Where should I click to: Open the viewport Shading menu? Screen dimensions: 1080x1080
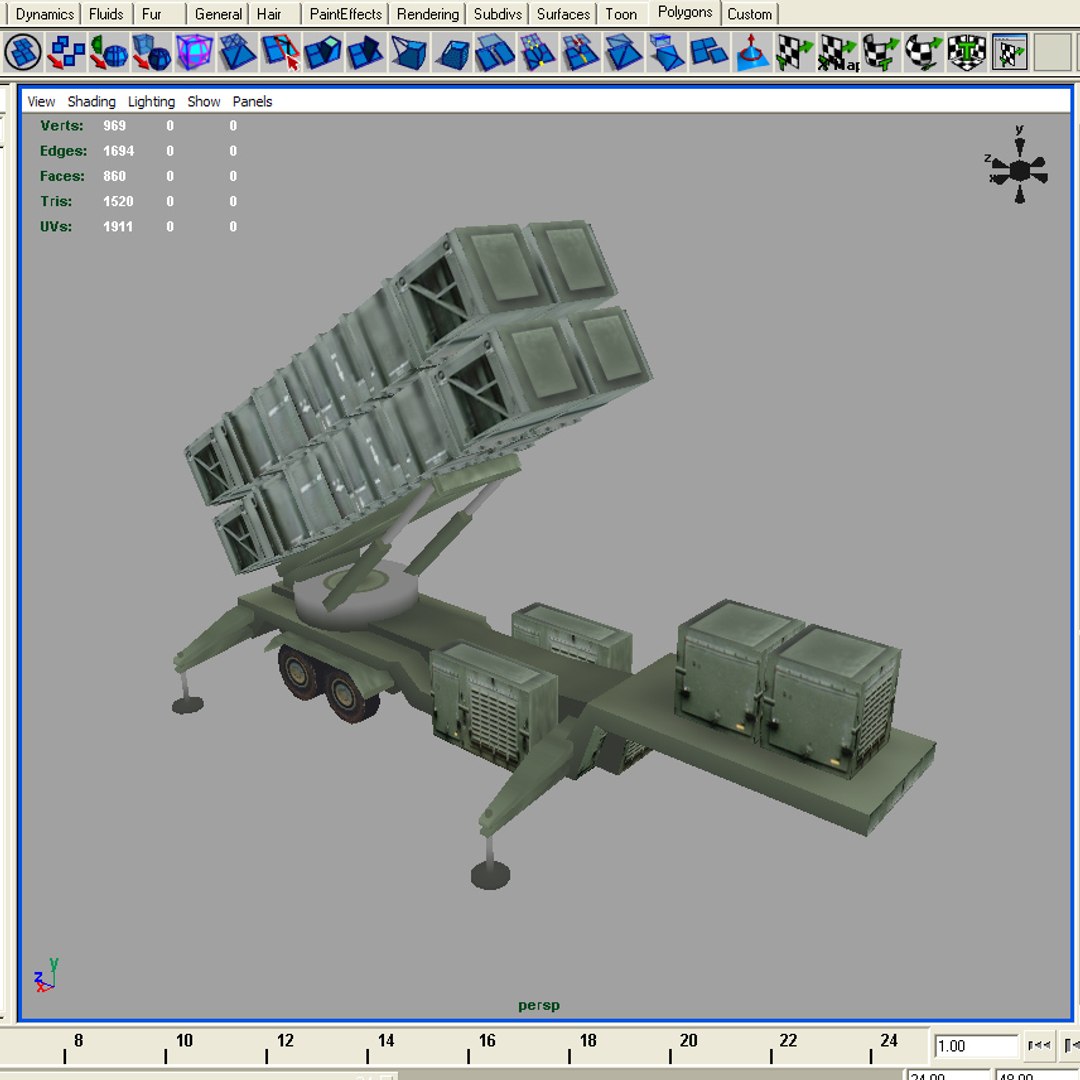tap(92, 101)
